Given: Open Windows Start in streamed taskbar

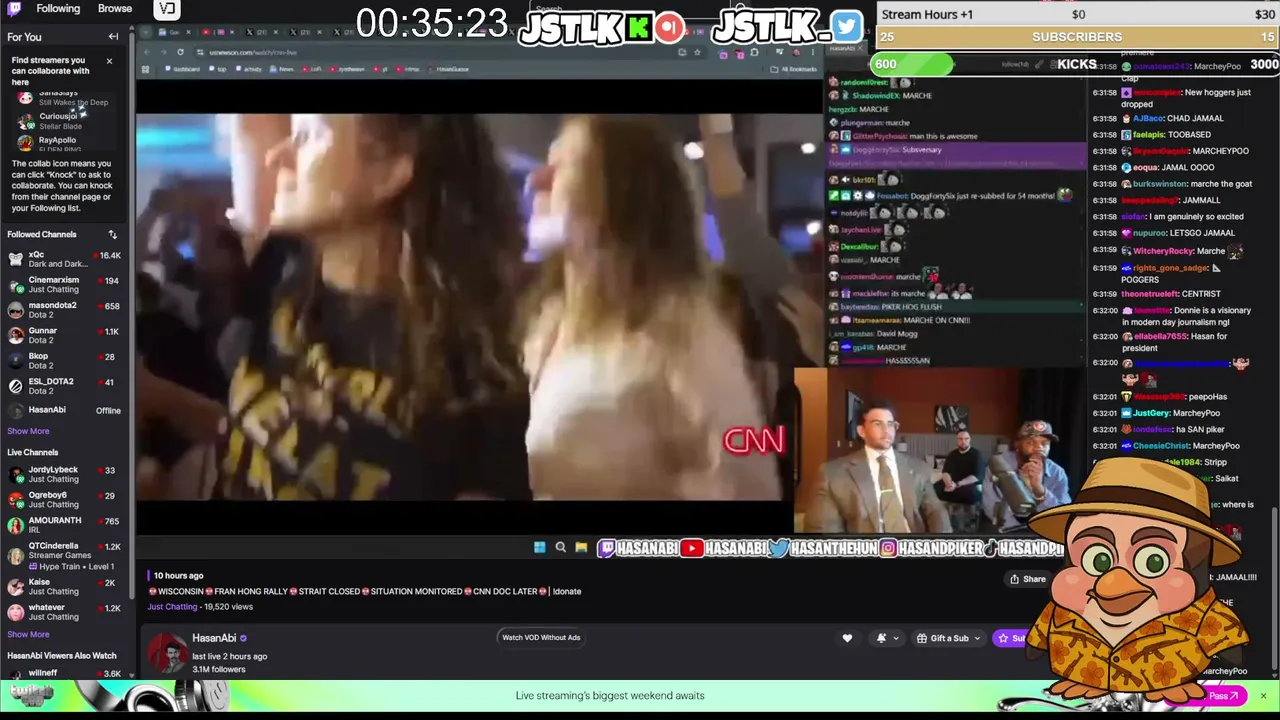Looking at the screenshot, I should (539, 547).
